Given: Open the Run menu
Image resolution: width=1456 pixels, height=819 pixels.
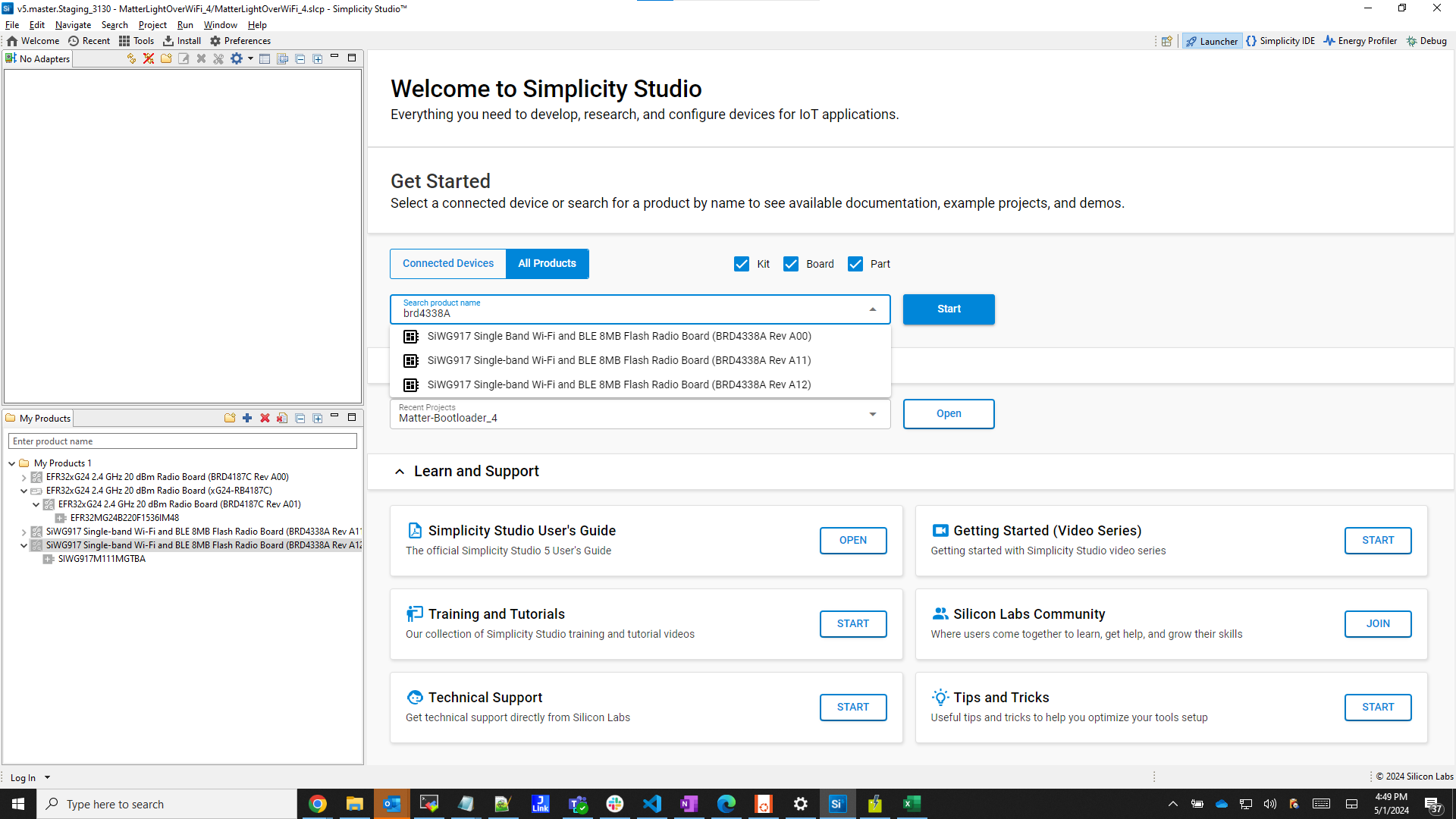Looking at the screenshot, I should pos(185,25).
